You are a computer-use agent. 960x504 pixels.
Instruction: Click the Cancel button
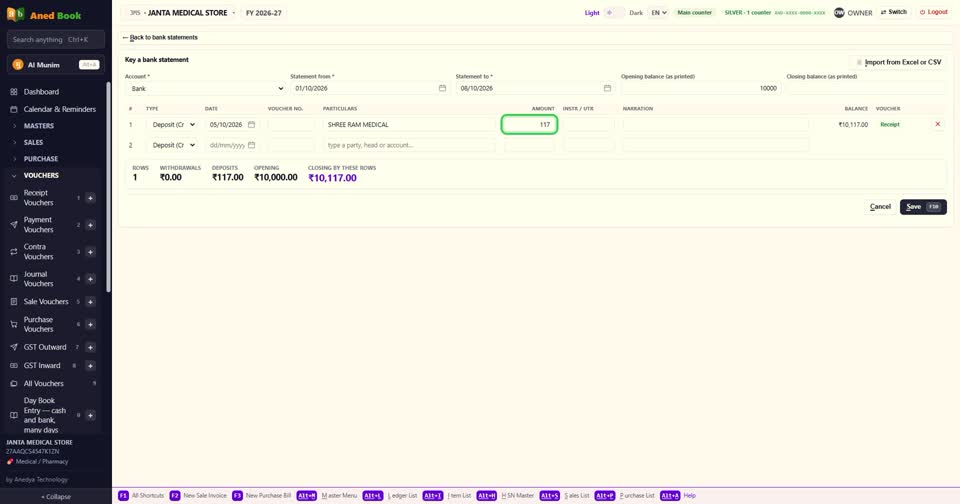[x=880, y=207]
